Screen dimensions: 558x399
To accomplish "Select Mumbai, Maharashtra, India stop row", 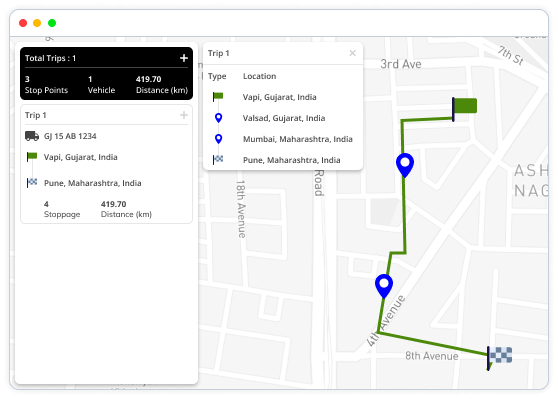I will coord(283,139).
